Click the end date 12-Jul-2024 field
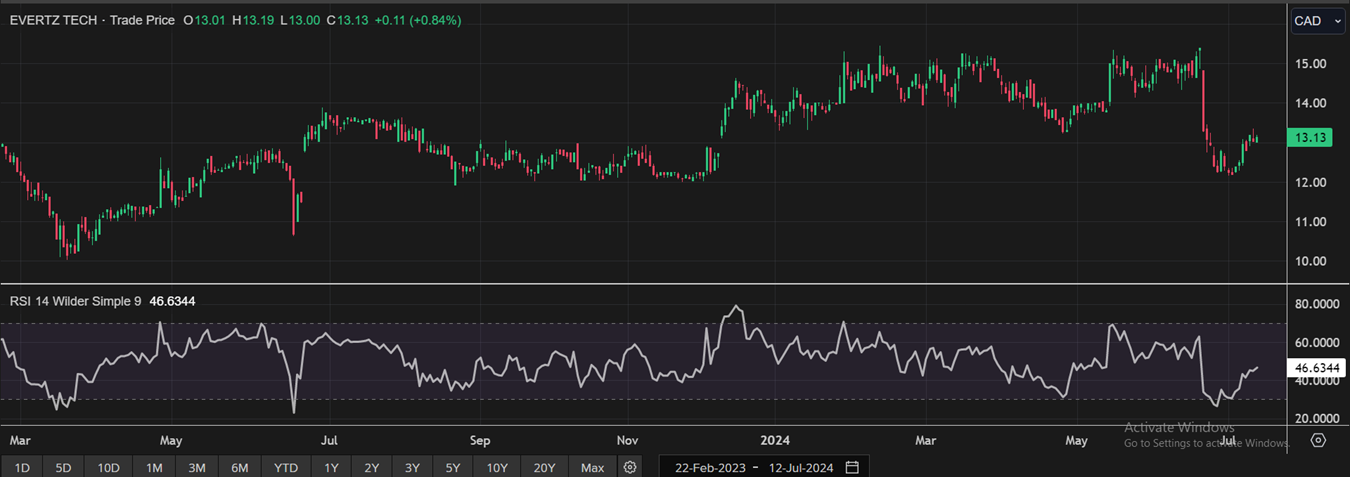 pyautogui.click(x=802, y=467)
